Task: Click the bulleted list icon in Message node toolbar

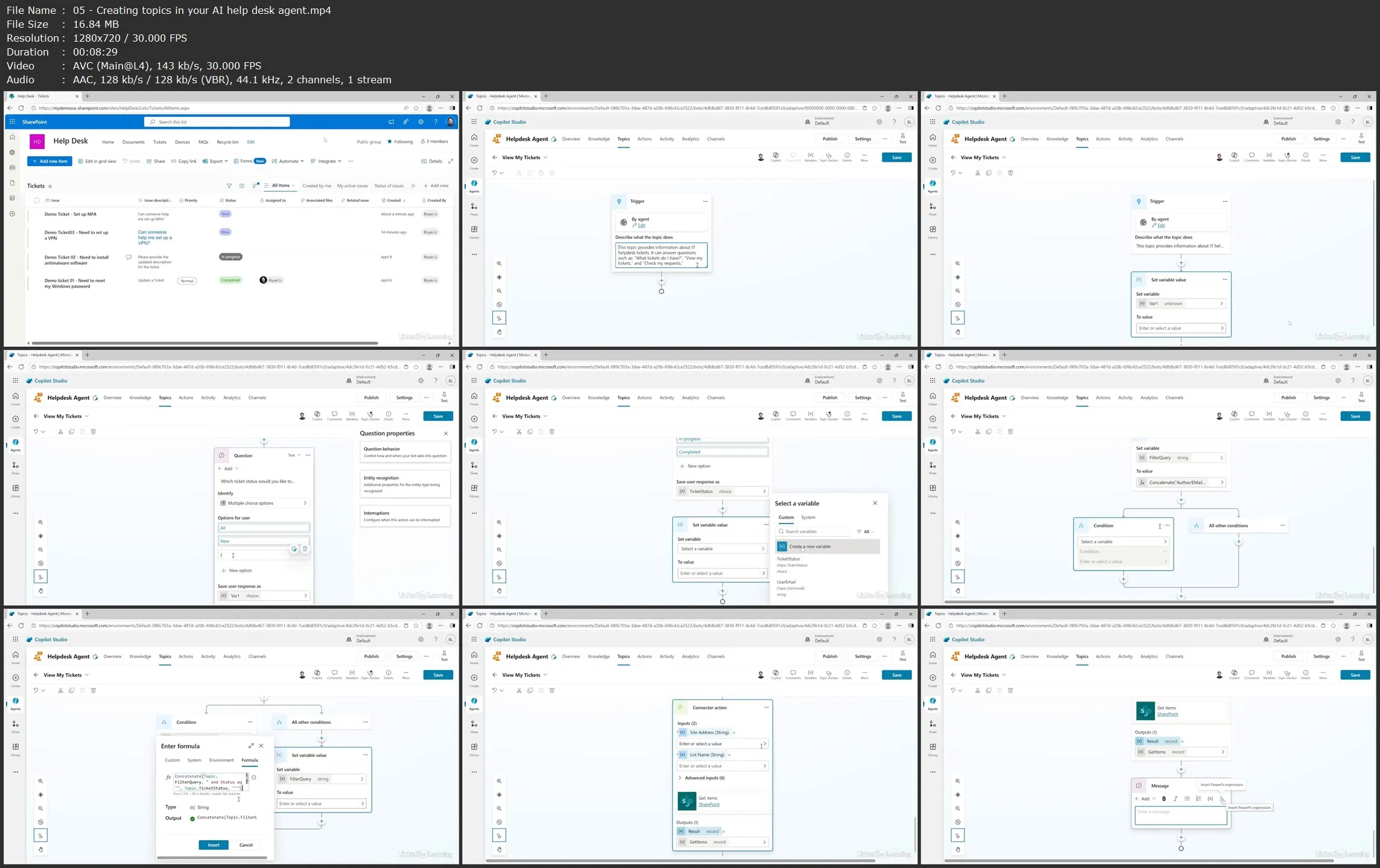Action: pyautogui.click(x=1187, y=799)
